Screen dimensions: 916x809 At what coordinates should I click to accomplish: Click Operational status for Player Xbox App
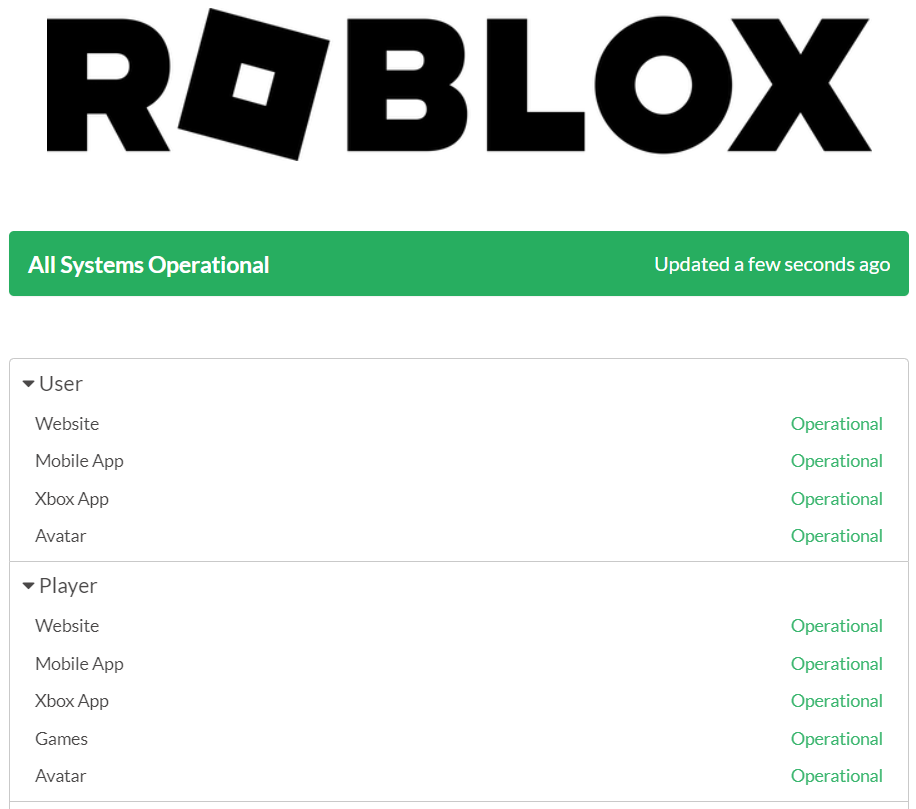point(837,701)
